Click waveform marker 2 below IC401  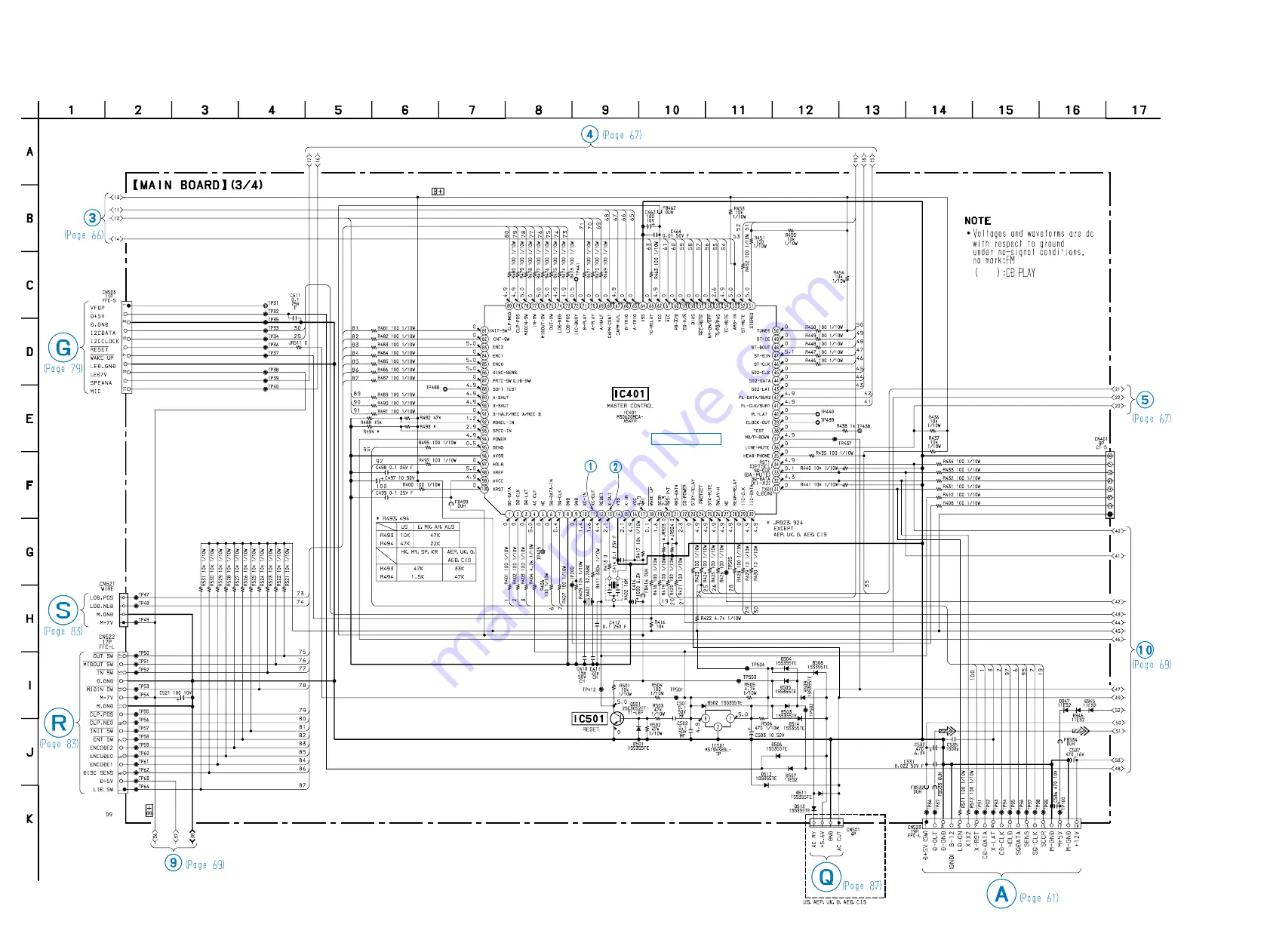[x=616, y=467]
